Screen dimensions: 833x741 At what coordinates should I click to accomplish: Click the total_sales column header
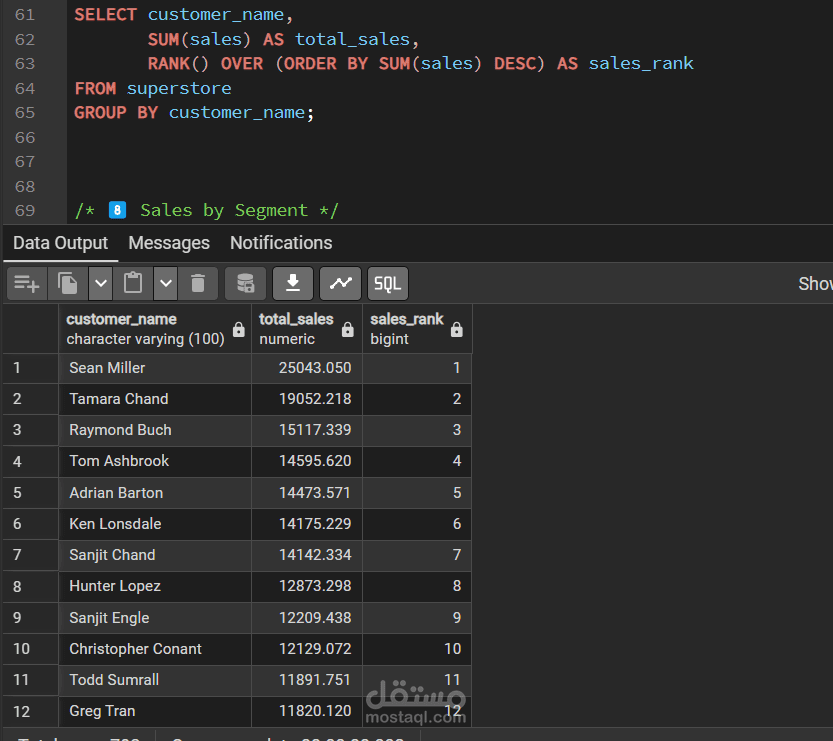307,329
